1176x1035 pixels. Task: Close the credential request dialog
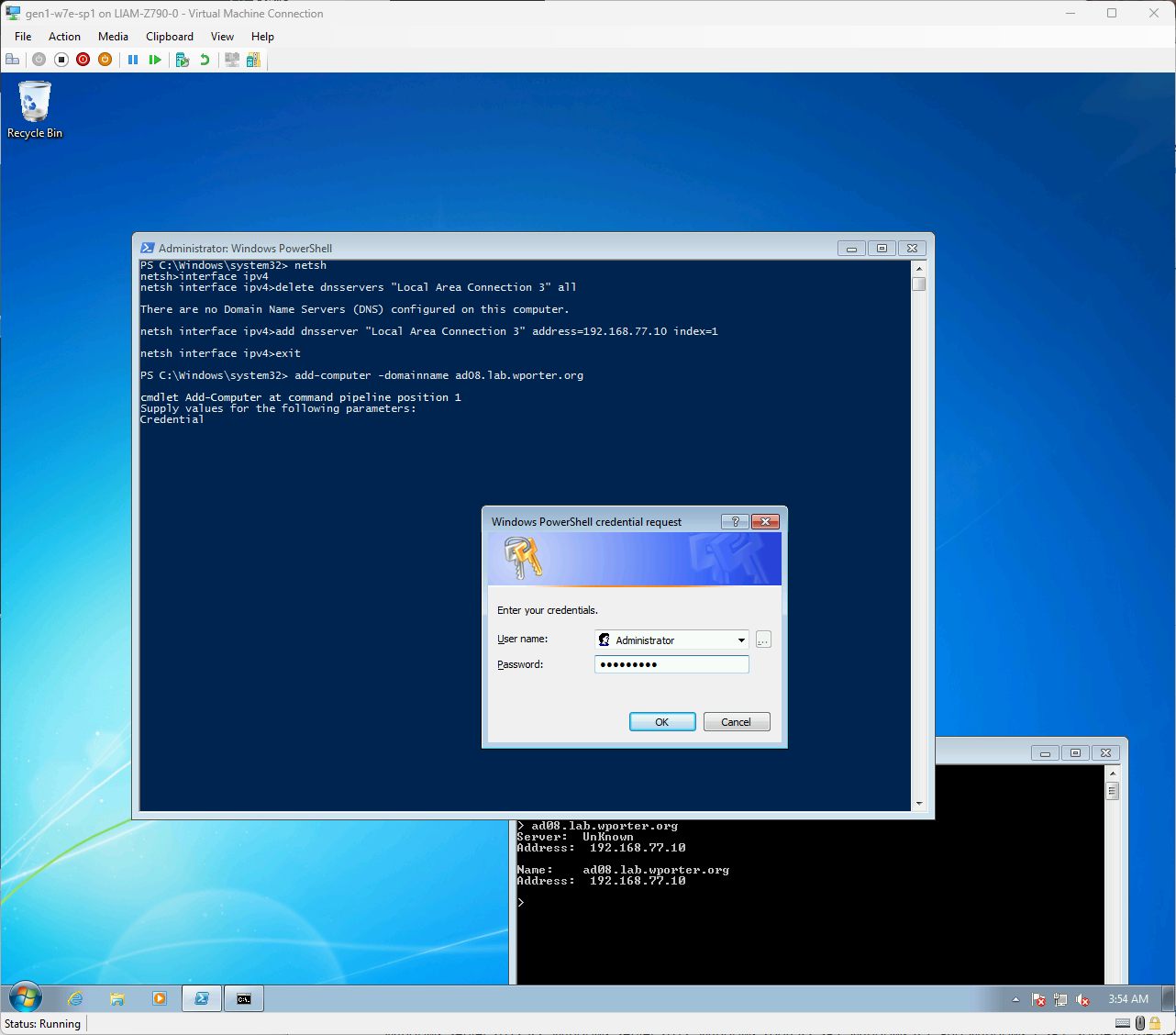tap(765, 521)
